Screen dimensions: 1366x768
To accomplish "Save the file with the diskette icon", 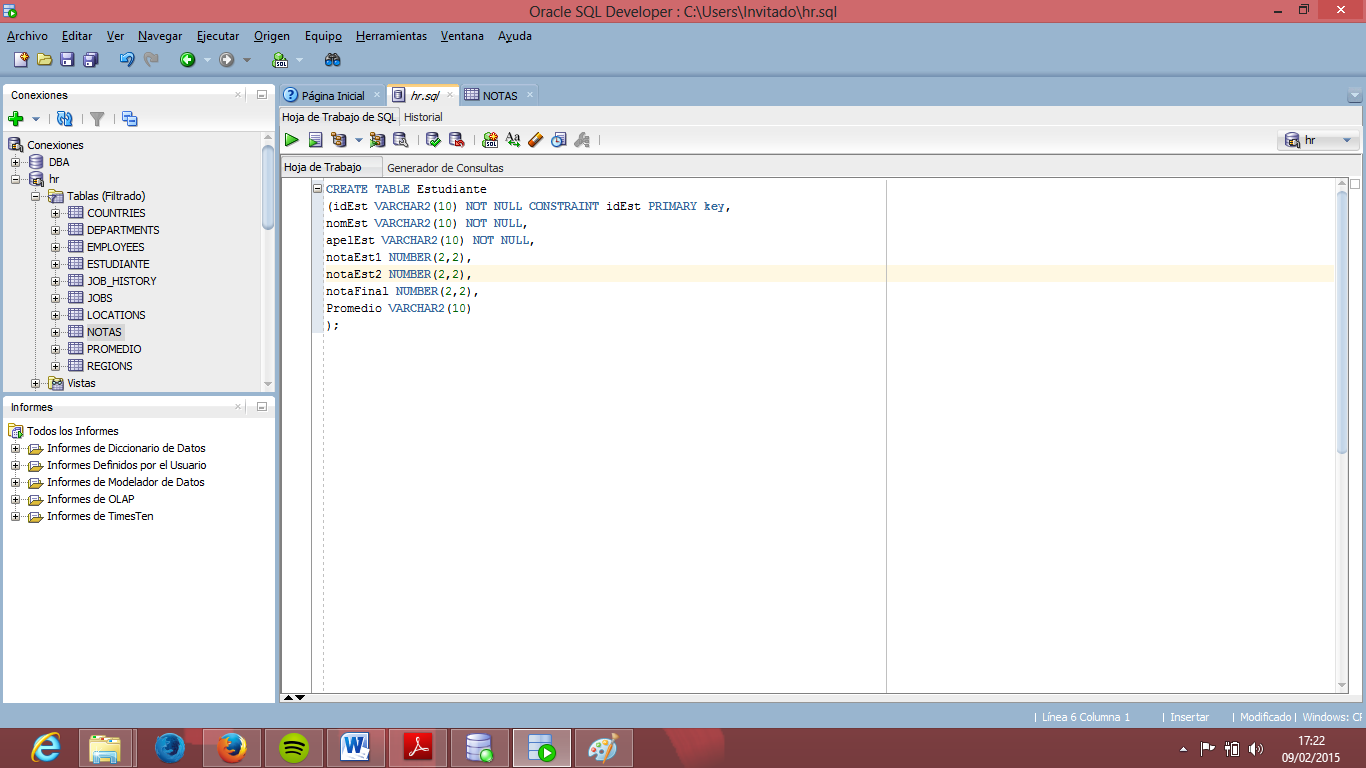I will (x=66, y=59).
